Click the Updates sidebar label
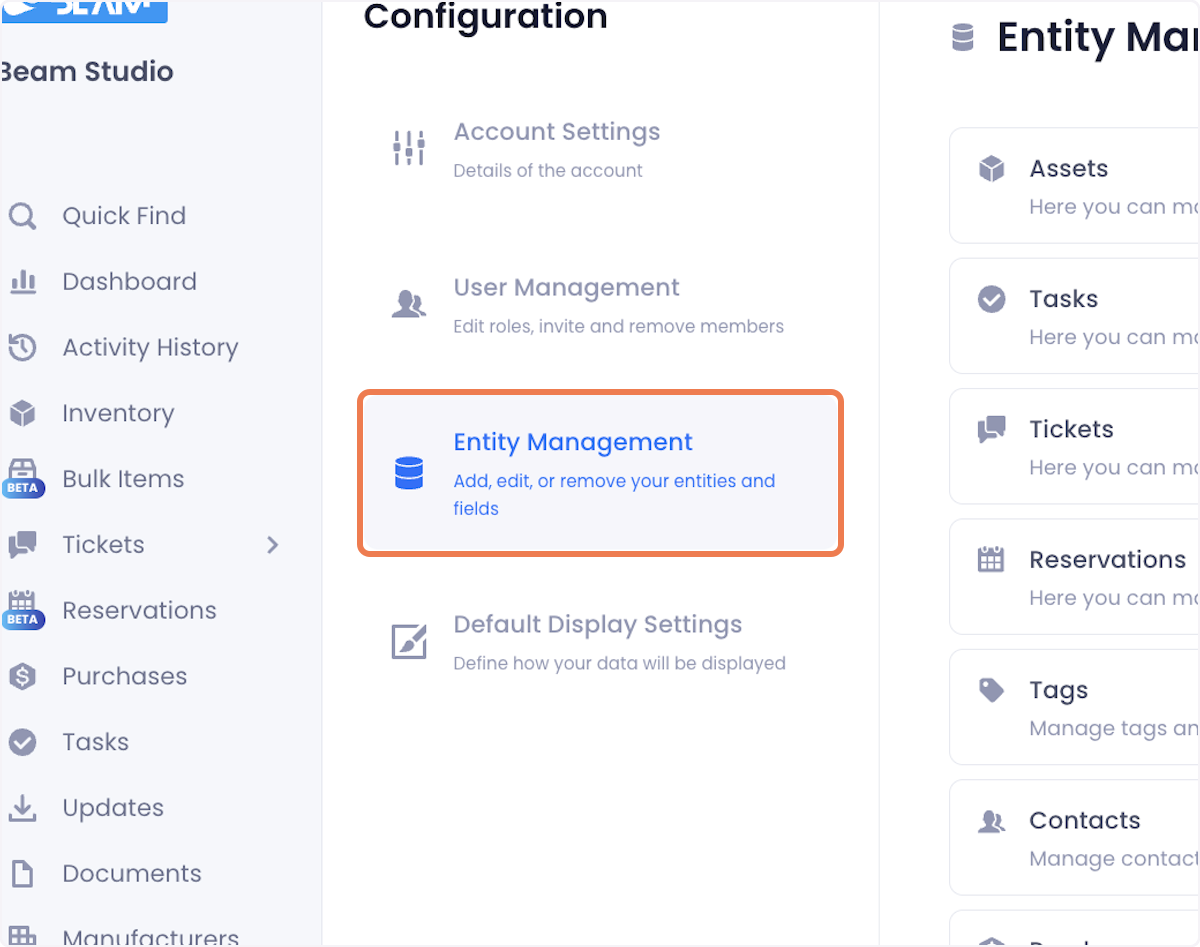Screen dimensions: 1200x947 coord(113,808)
